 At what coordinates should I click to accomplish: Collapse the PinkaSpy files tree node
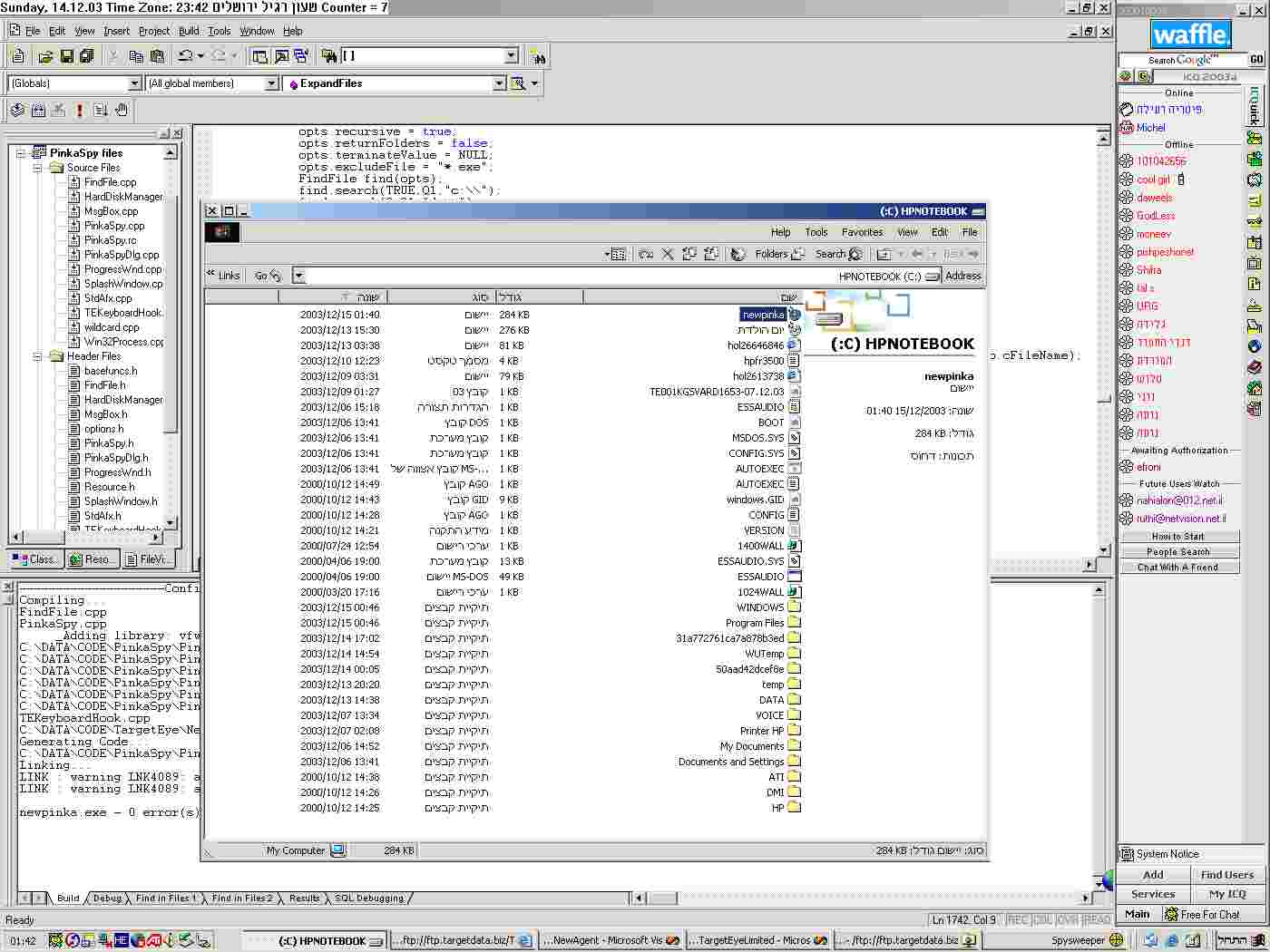[20, 153]
